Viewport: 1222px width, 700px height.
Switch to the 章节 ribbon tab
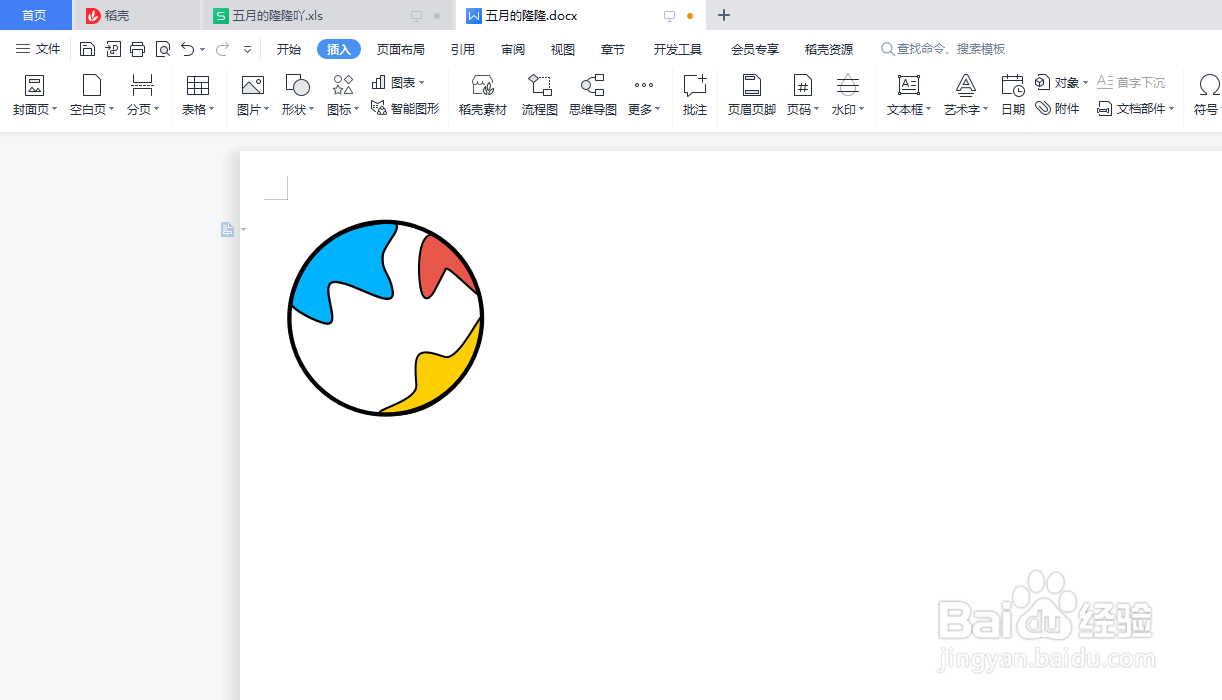pos(613,49)
